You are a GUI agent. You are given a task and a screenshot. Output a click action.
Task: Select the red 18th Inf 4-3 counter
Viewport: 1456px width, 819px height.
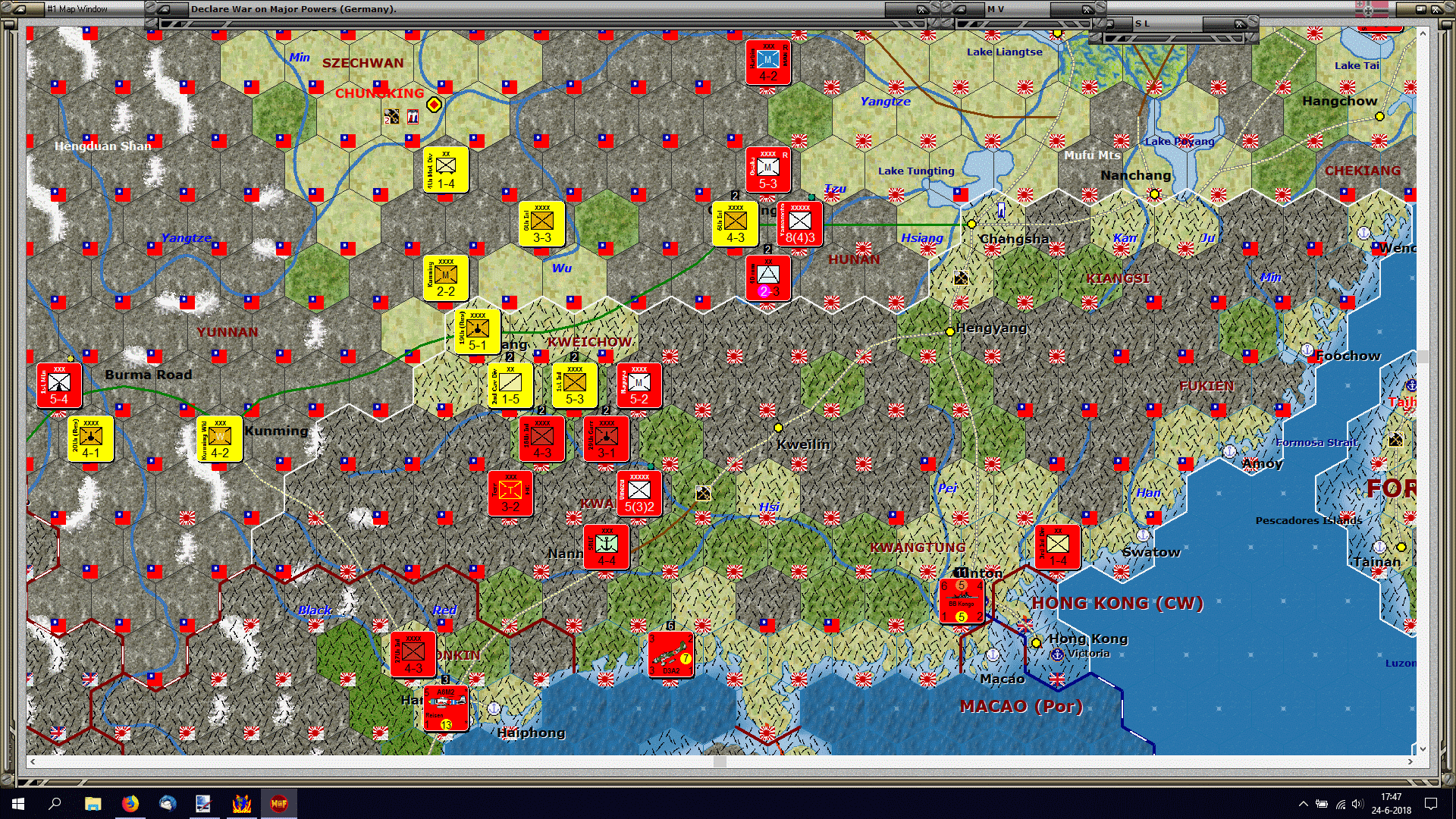click(542, 439)
